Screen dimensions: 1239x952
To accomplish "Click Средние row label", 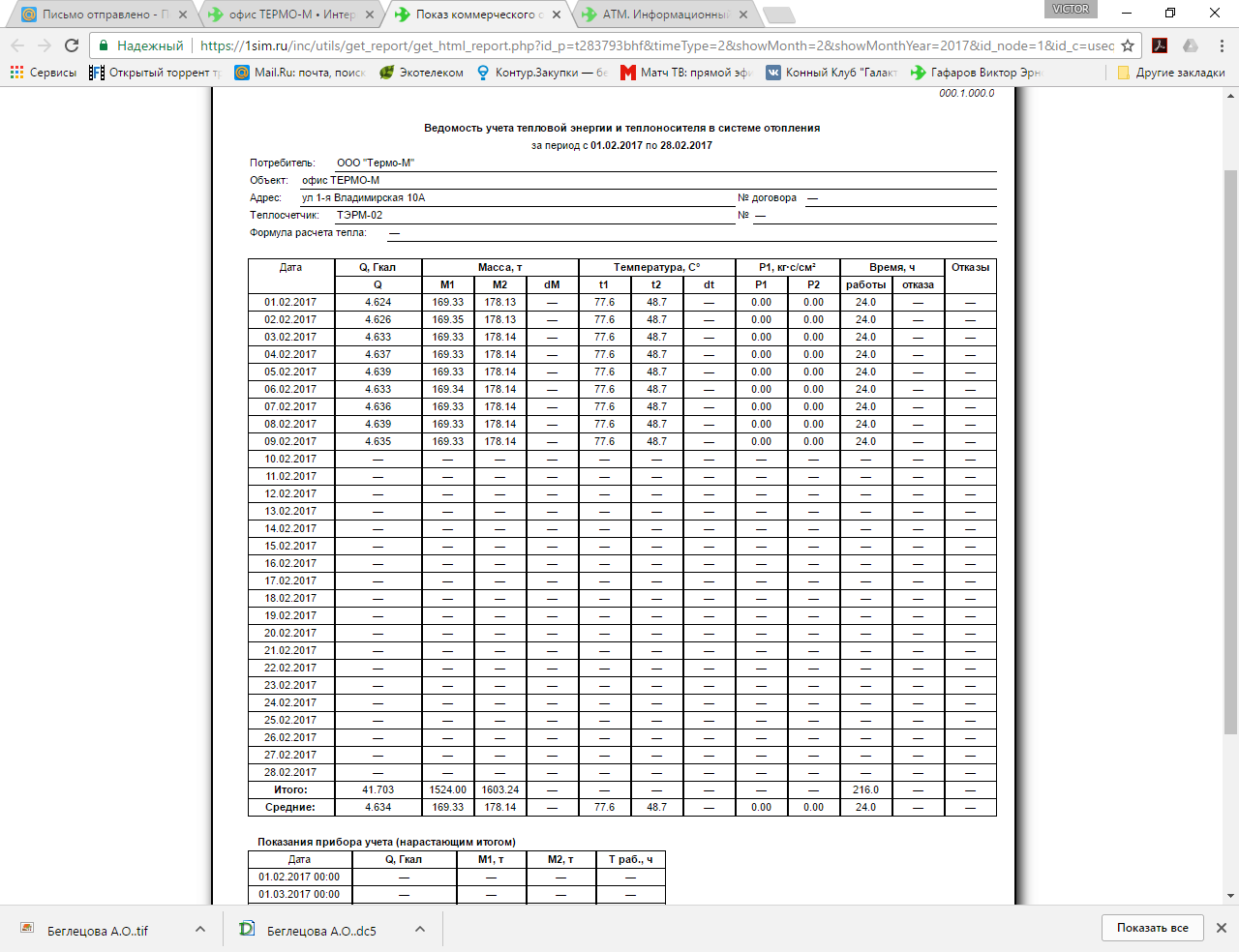I will click(x=290, y=808).
